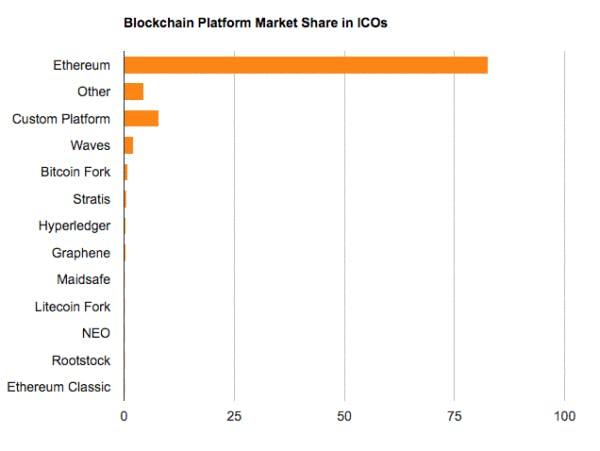Screen dimensions: 600x451
Task: Select the Stratis label
Action: [x=91, y=199]
